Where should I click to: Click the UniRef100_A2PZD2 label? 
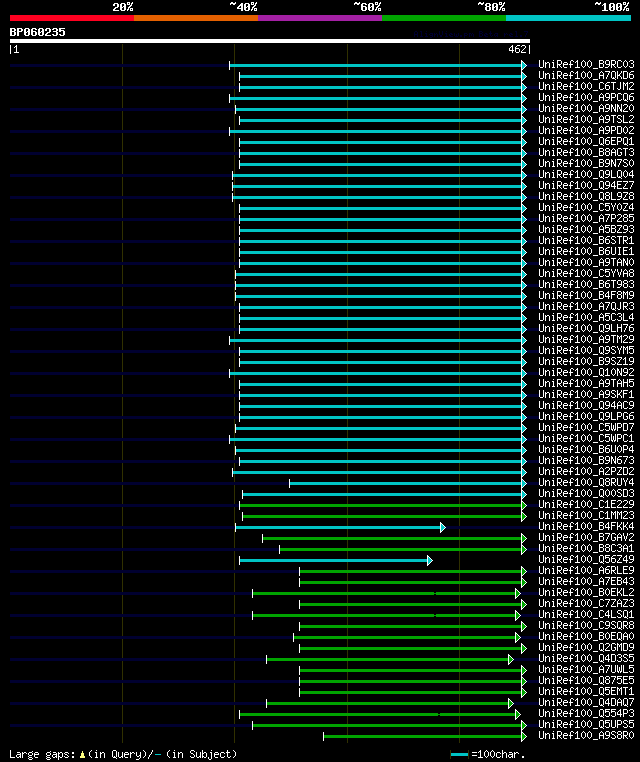(586, 471)
